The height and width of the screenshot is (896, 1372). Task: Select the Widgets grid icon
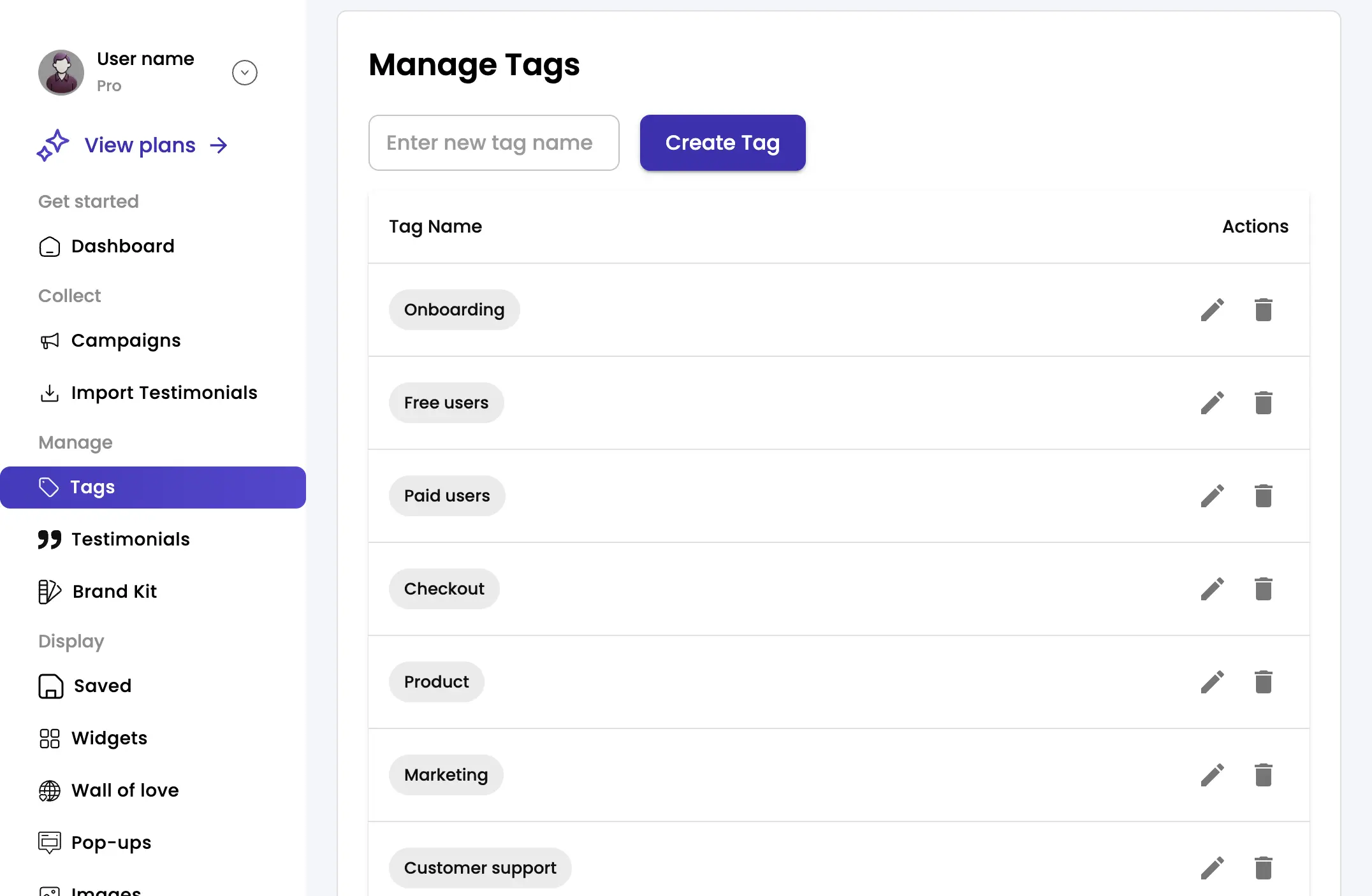(50, 738)
